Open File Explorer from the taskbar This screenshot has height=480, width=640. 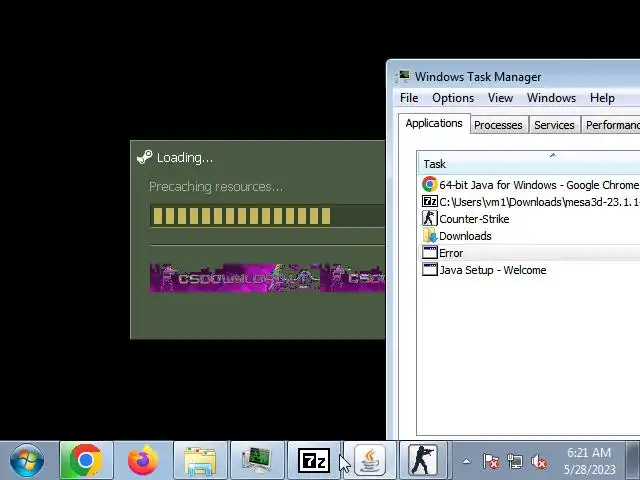[x=200, y=460]
